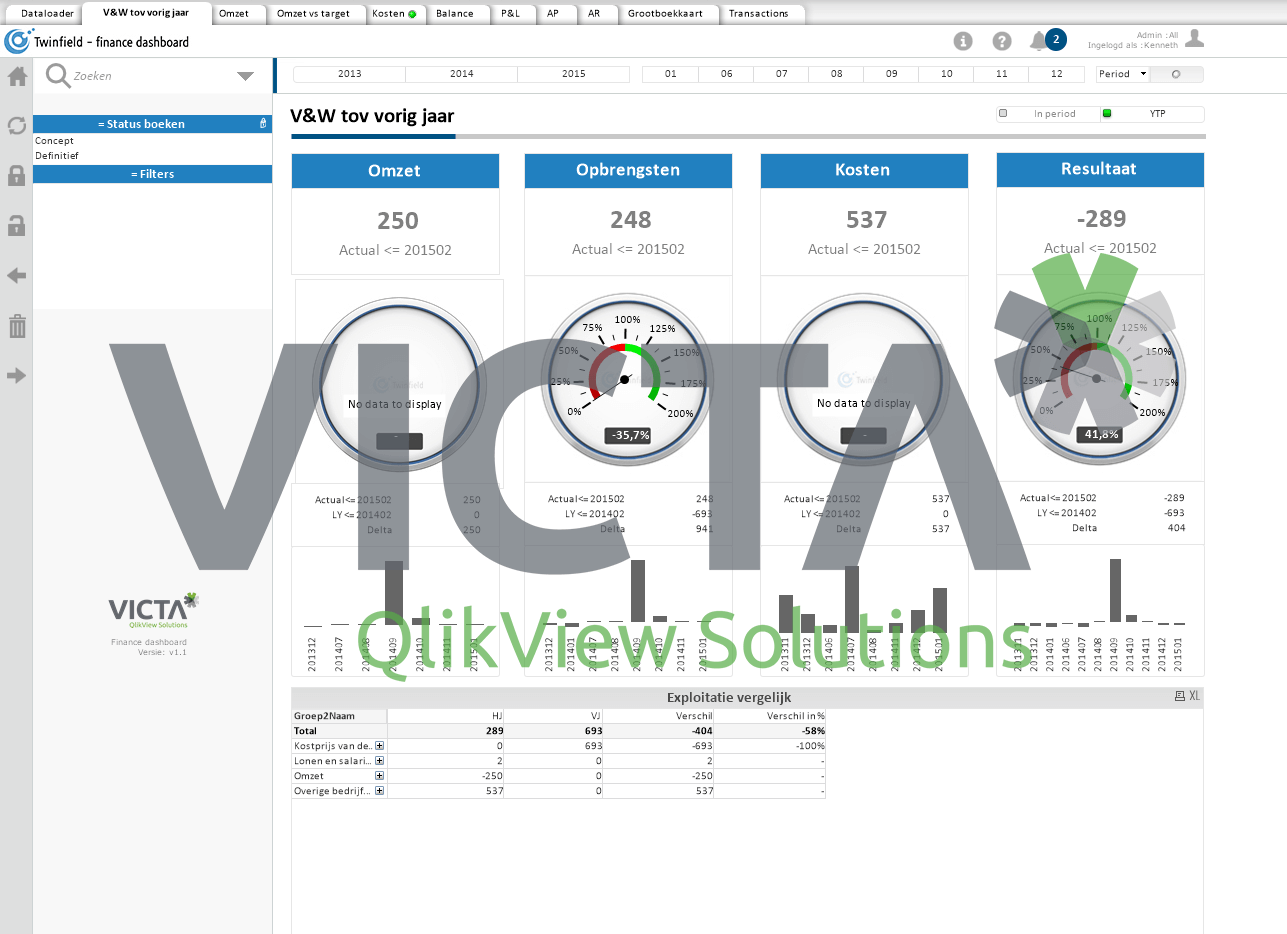
Task: Lock selections with the closed padlock icon
Action: [x=16, y=176]
